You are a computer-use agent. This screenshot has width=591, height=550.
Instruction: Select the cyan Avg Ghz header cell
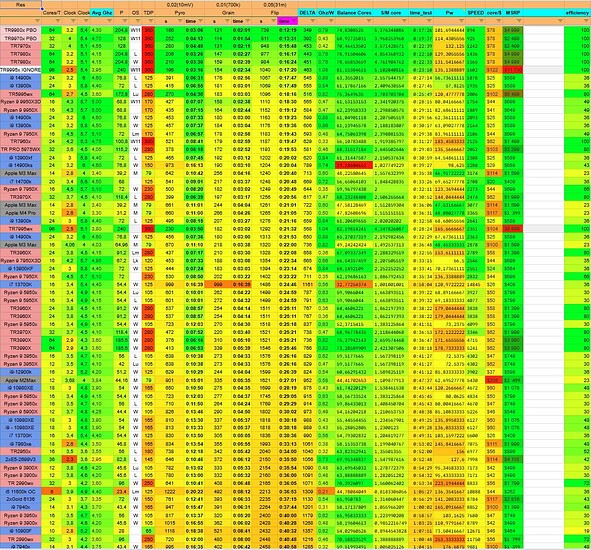[102, 13]
